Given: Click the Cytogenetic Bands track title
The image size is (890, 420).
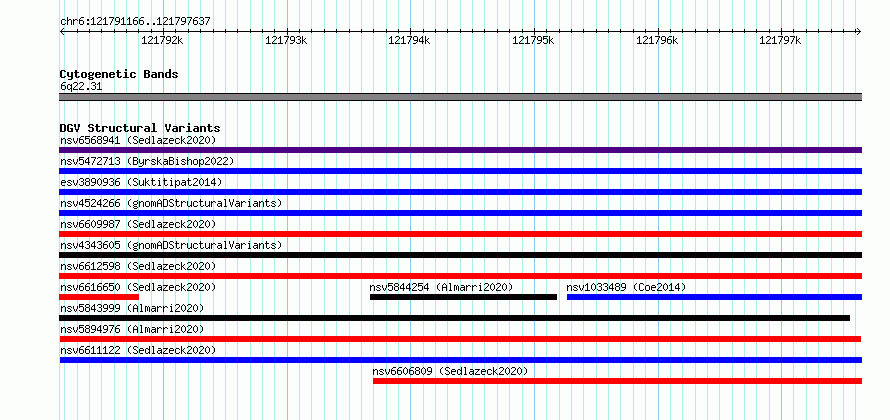Looking at the screenshot, I should click(119, 74).
